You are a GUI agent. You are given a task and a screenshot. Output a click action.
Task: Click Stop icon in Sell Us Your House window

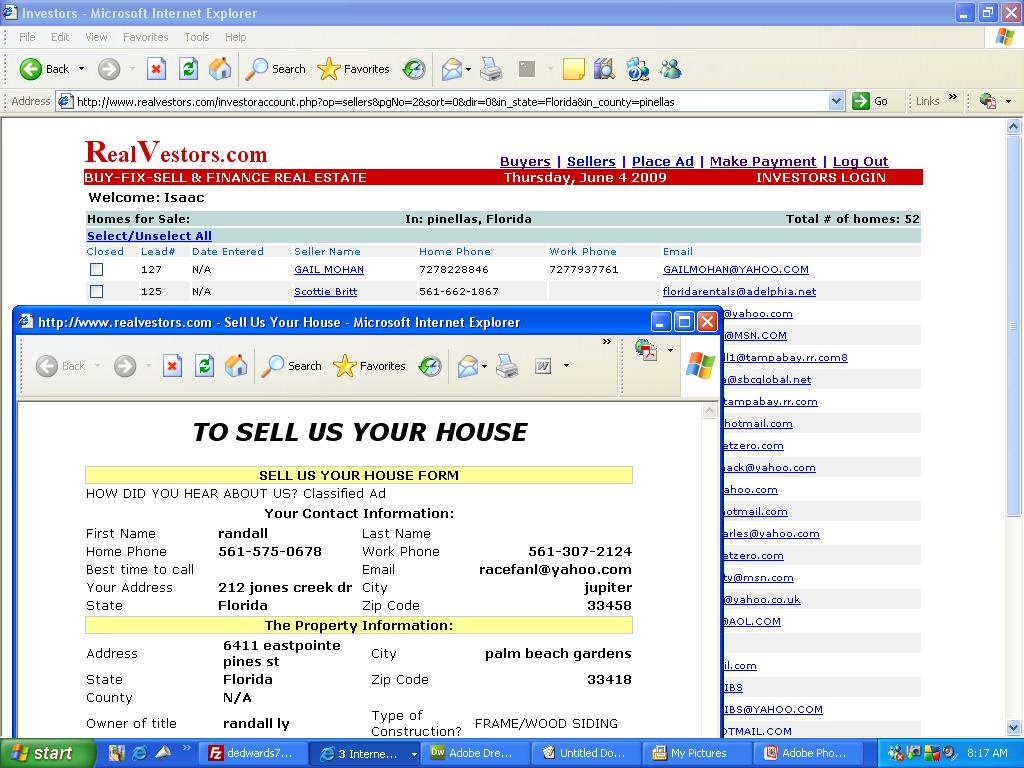(172, 366)
